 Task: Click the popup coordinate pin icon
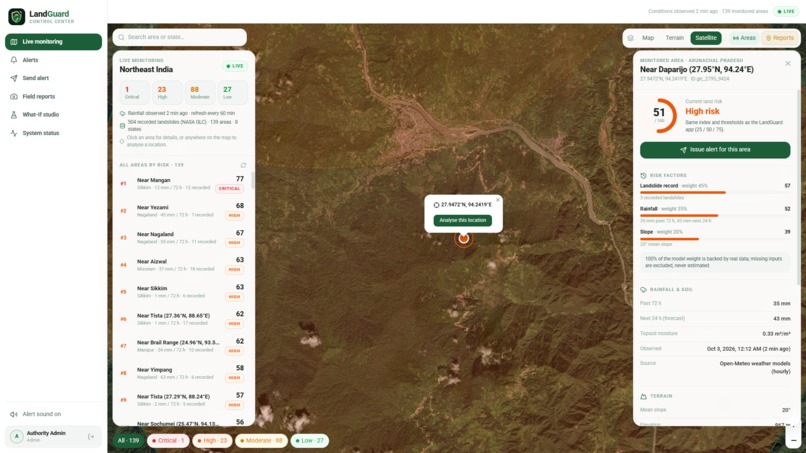pos(436,205)
